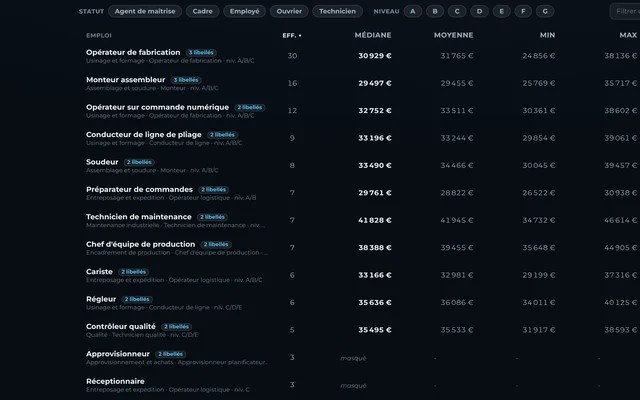Sort by the MOYENNE column header
The width and height of the screenshot is (640, 400).
[x=453, y=35]
